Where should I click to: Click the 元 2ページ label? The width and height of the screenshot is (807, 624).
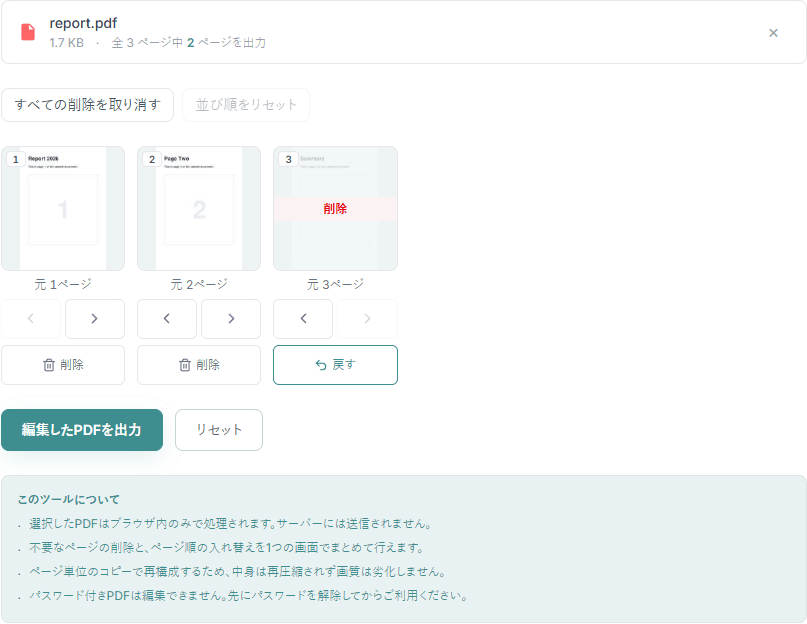(199, 284)
